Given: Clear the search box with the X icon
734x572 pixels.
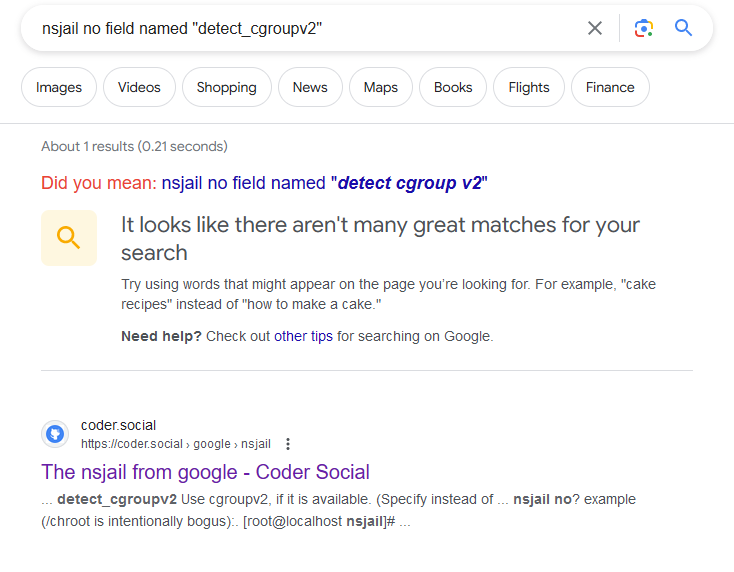Looking at the screenshot, I should click(x=595, y=28).
